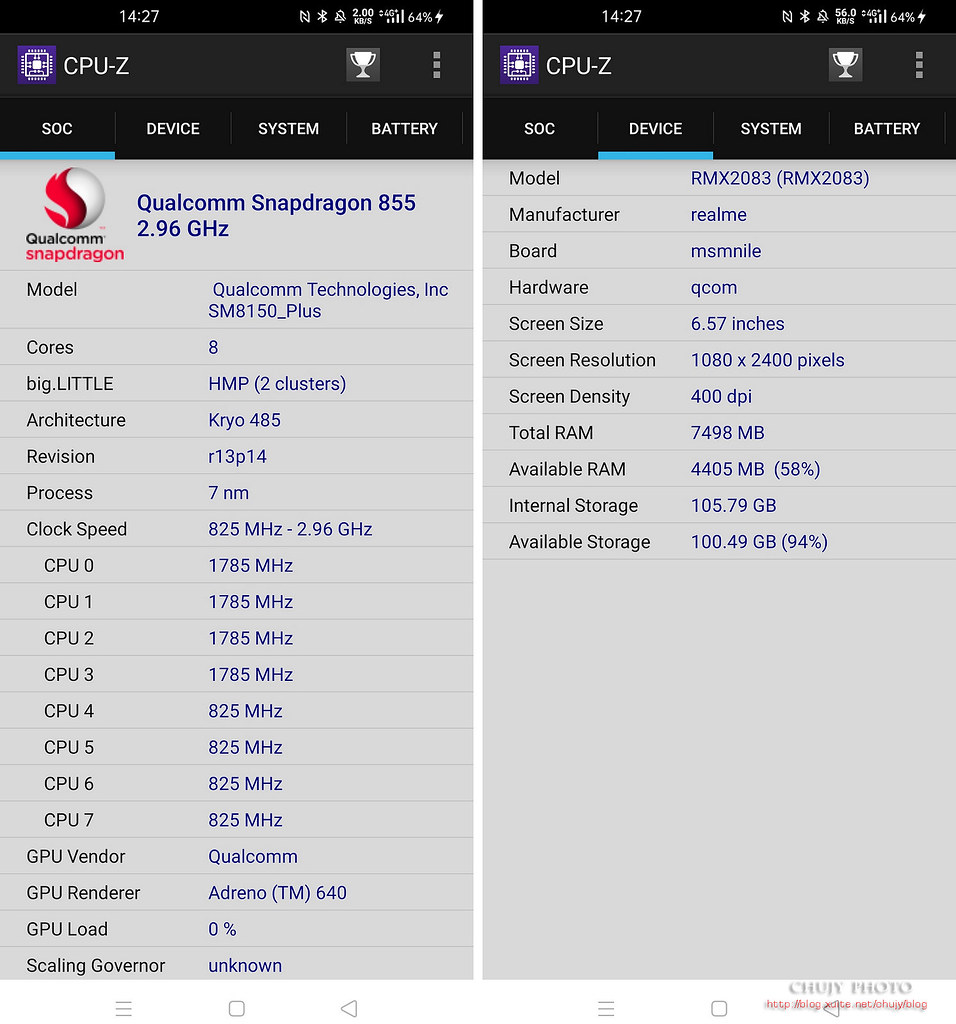Switch to BATTERY tab on left screen
Screen dimensions: 956x1024
click(x=404, y=129)
